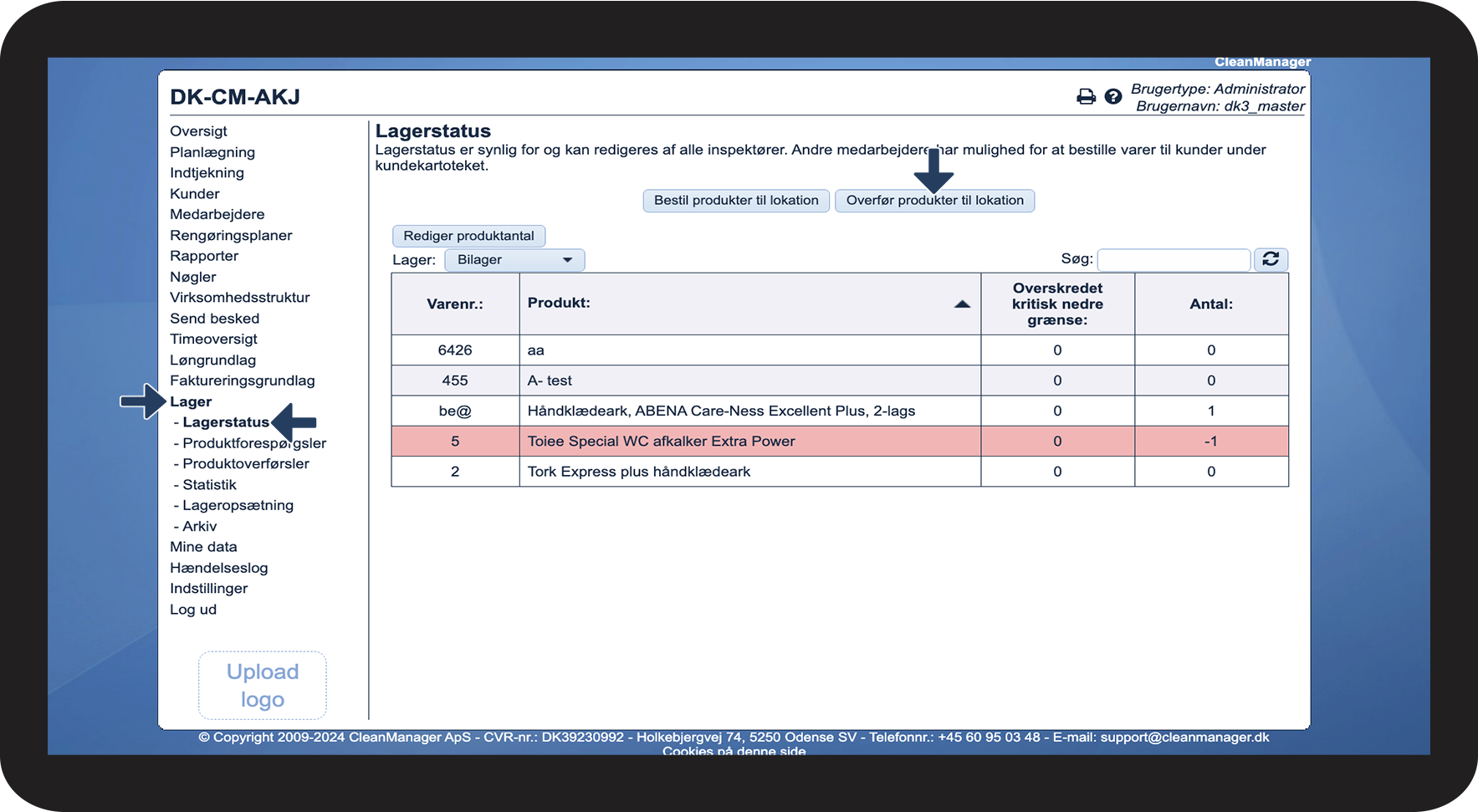Viewport: 1478px width, 812px height.
Task: Open Indtjekning menu item
Action: coord(207,173)
